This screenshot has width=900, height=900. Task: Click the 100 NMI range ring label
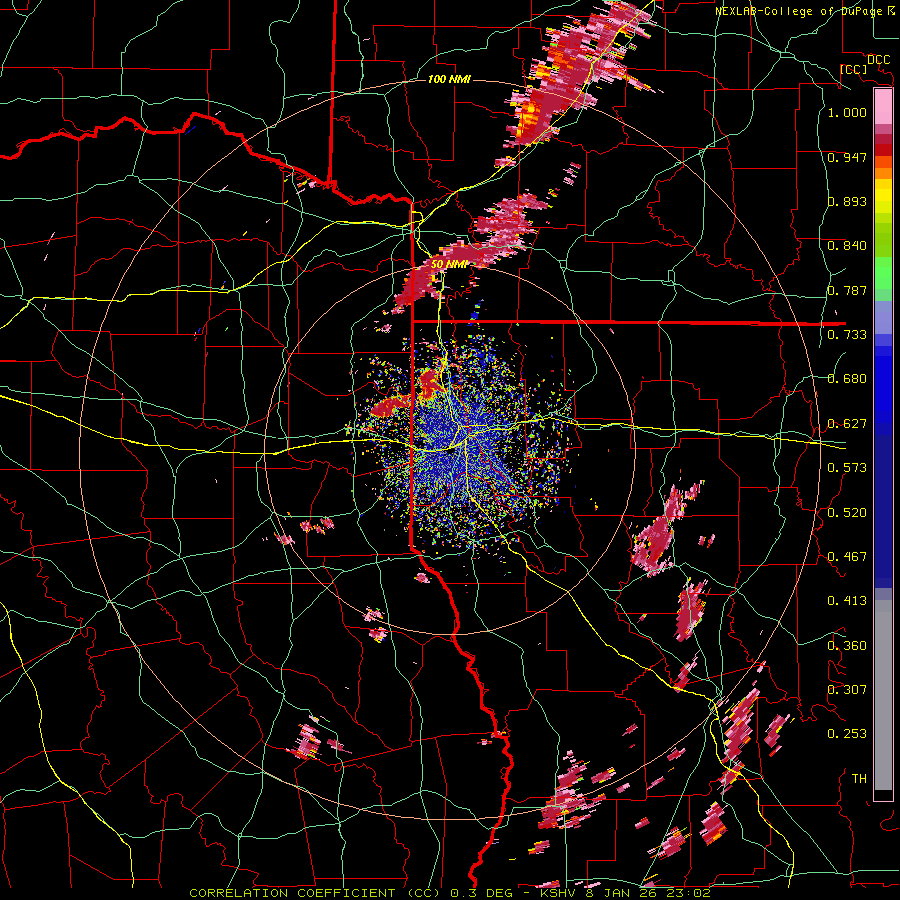pos(449,79)
